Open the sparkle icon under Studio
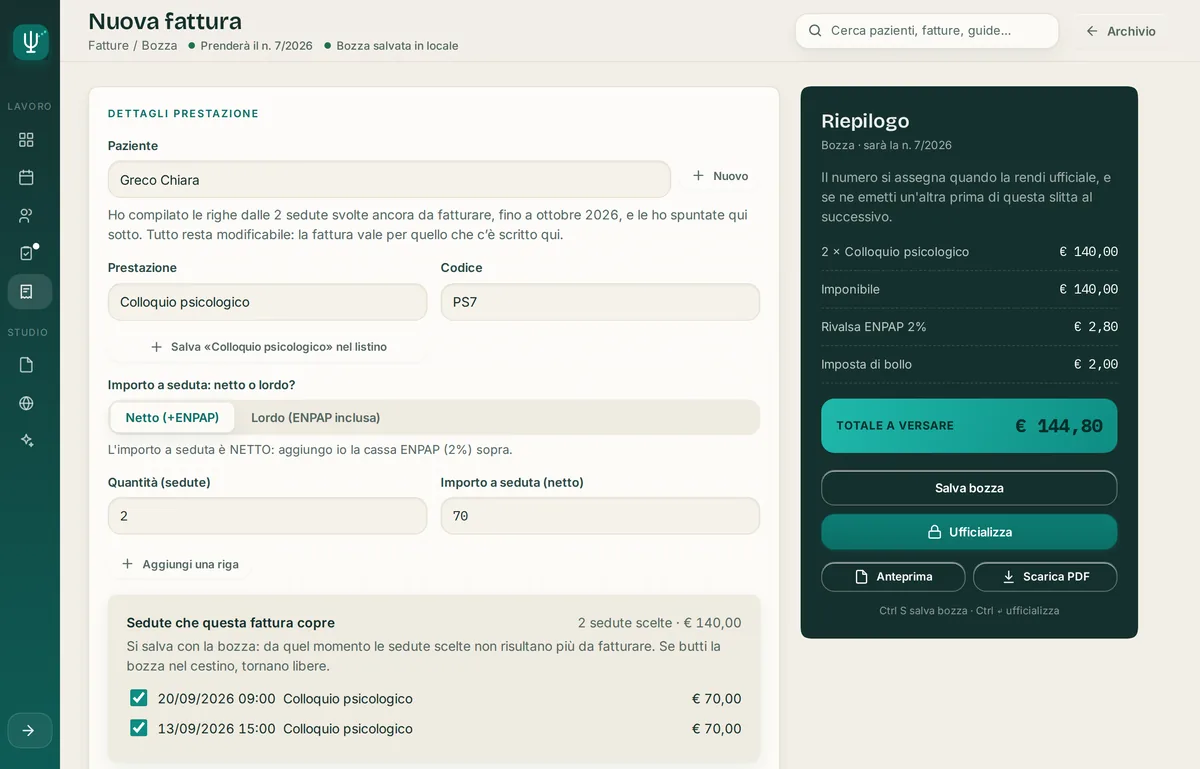1200x769 pixels. (x=26, y=441)
